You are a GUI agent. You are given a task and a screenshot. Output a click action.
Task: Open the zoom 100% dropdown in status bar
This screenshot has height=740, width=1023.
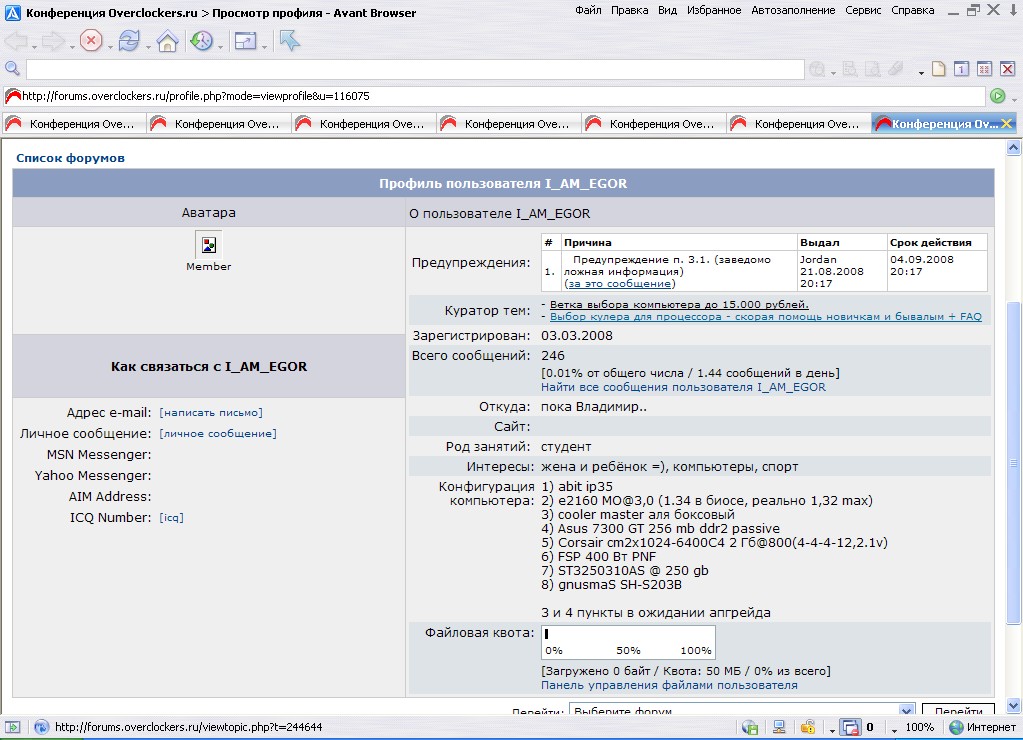point(894,730)
